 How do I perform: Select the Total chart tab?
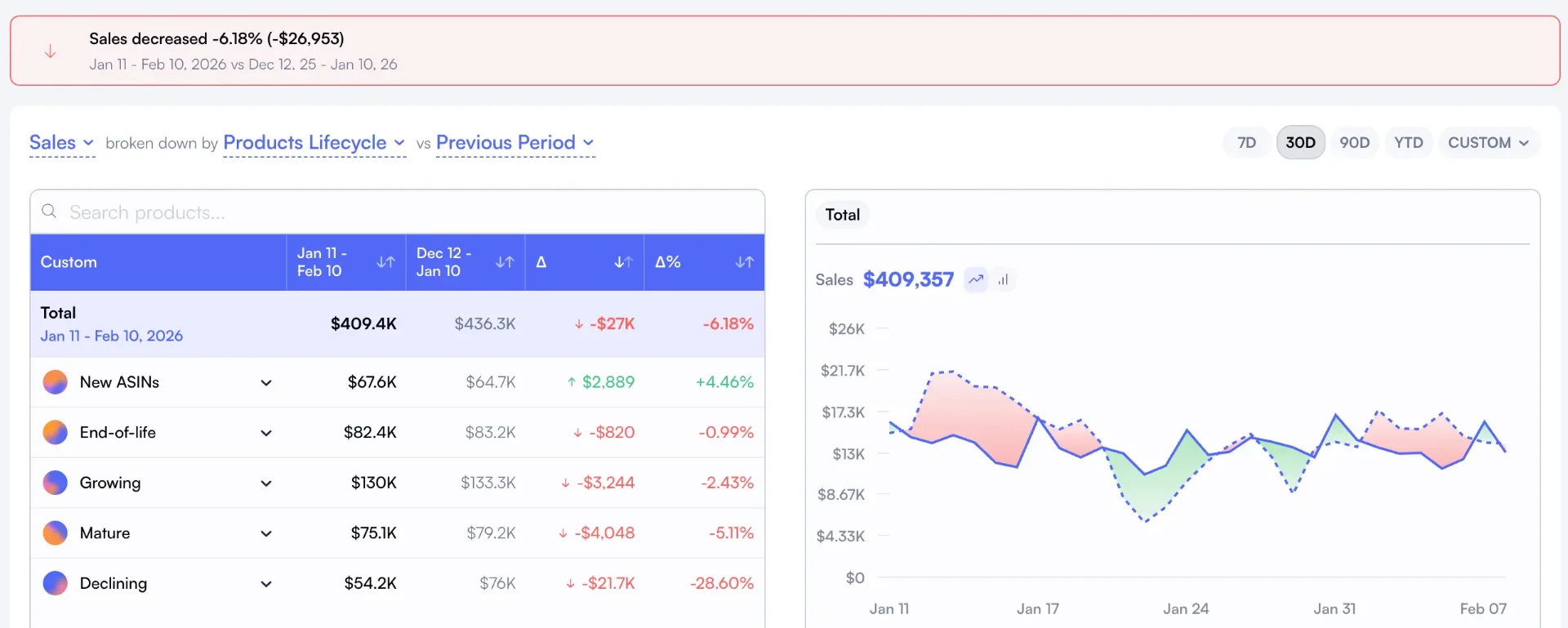coord(842,215)
